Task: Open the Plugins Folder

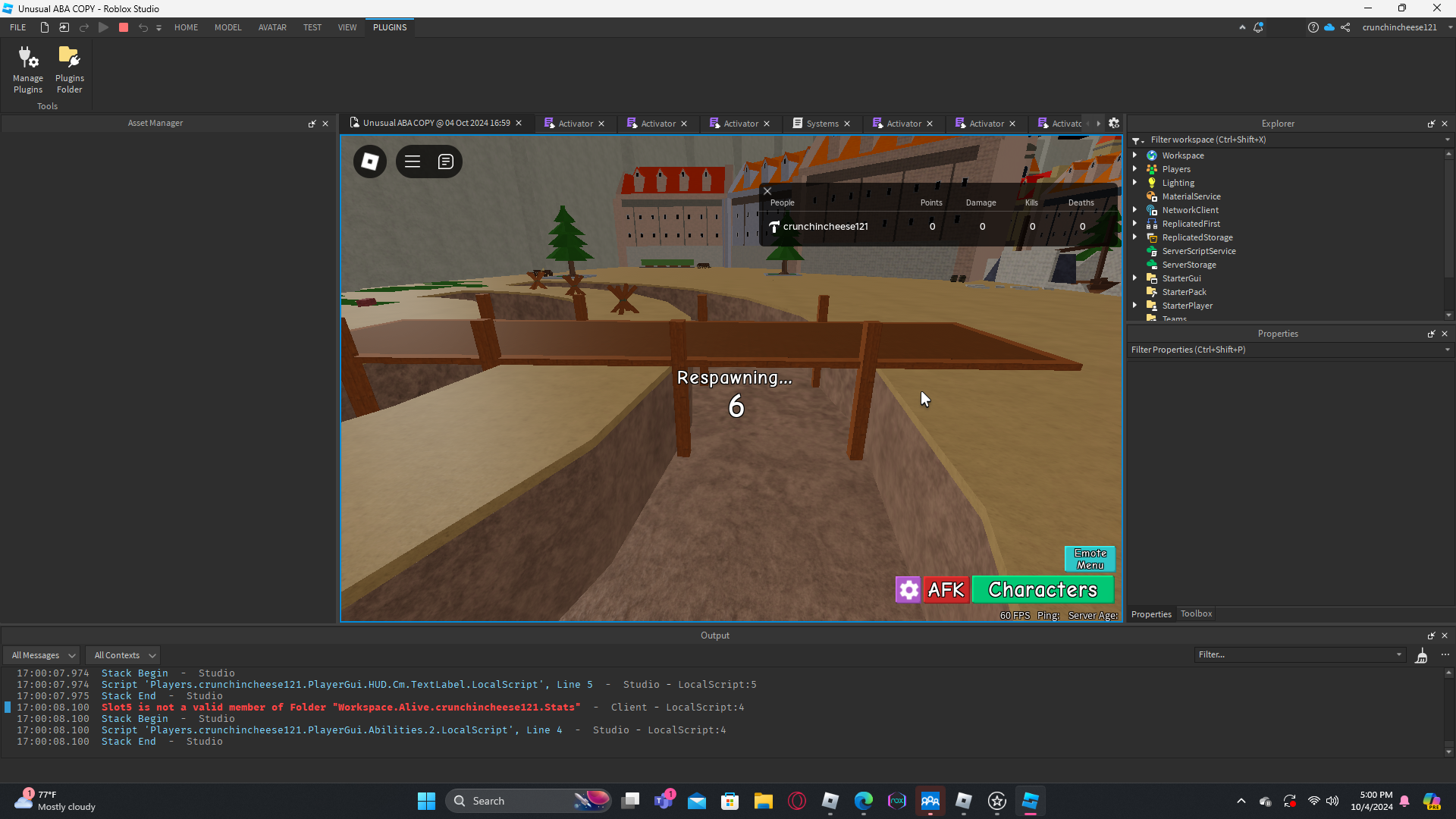Action: click(x=70, y=70)
